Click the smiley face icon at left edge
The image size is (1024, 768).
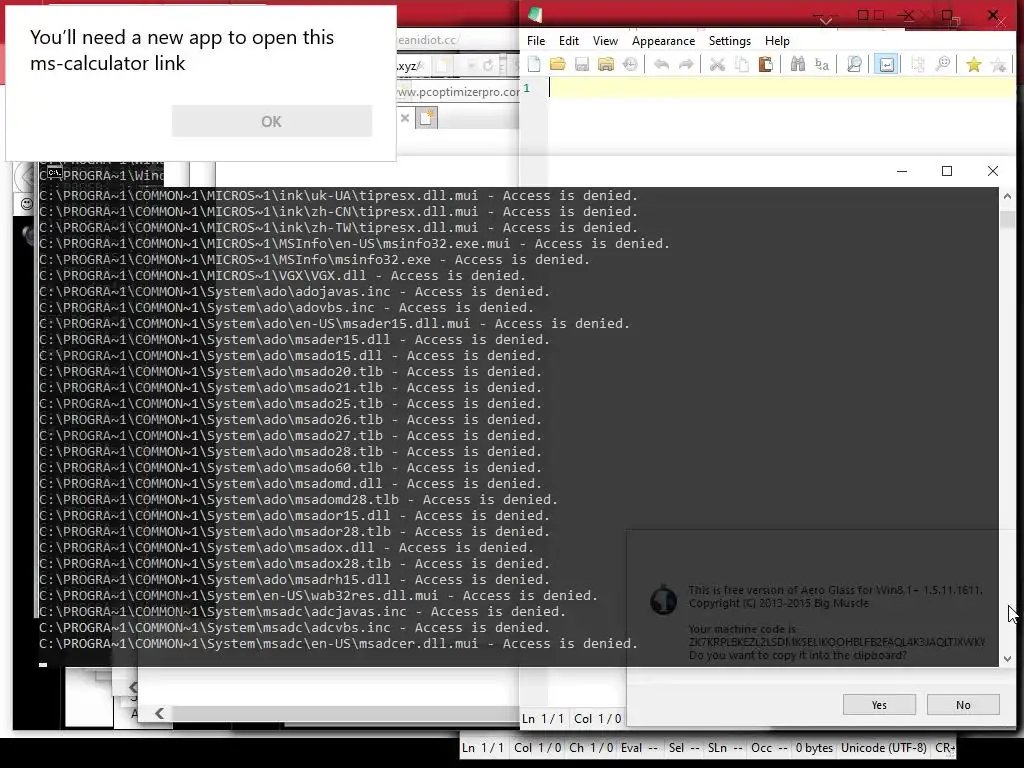[x=26, y=204]
